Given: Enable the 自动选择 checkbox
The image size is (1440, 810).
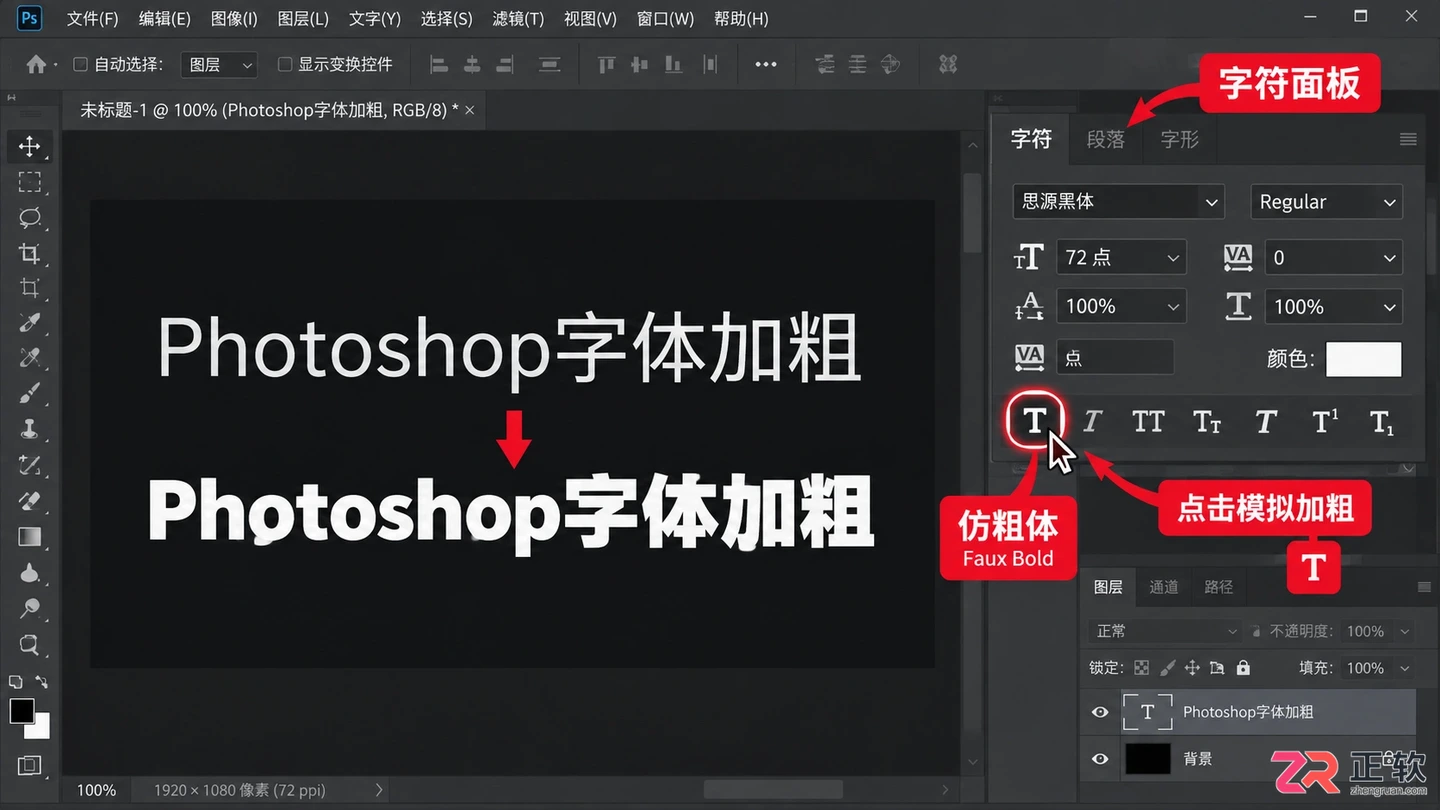Looking at the screenshot, I should pyautogui.click(x=81, y=64).
